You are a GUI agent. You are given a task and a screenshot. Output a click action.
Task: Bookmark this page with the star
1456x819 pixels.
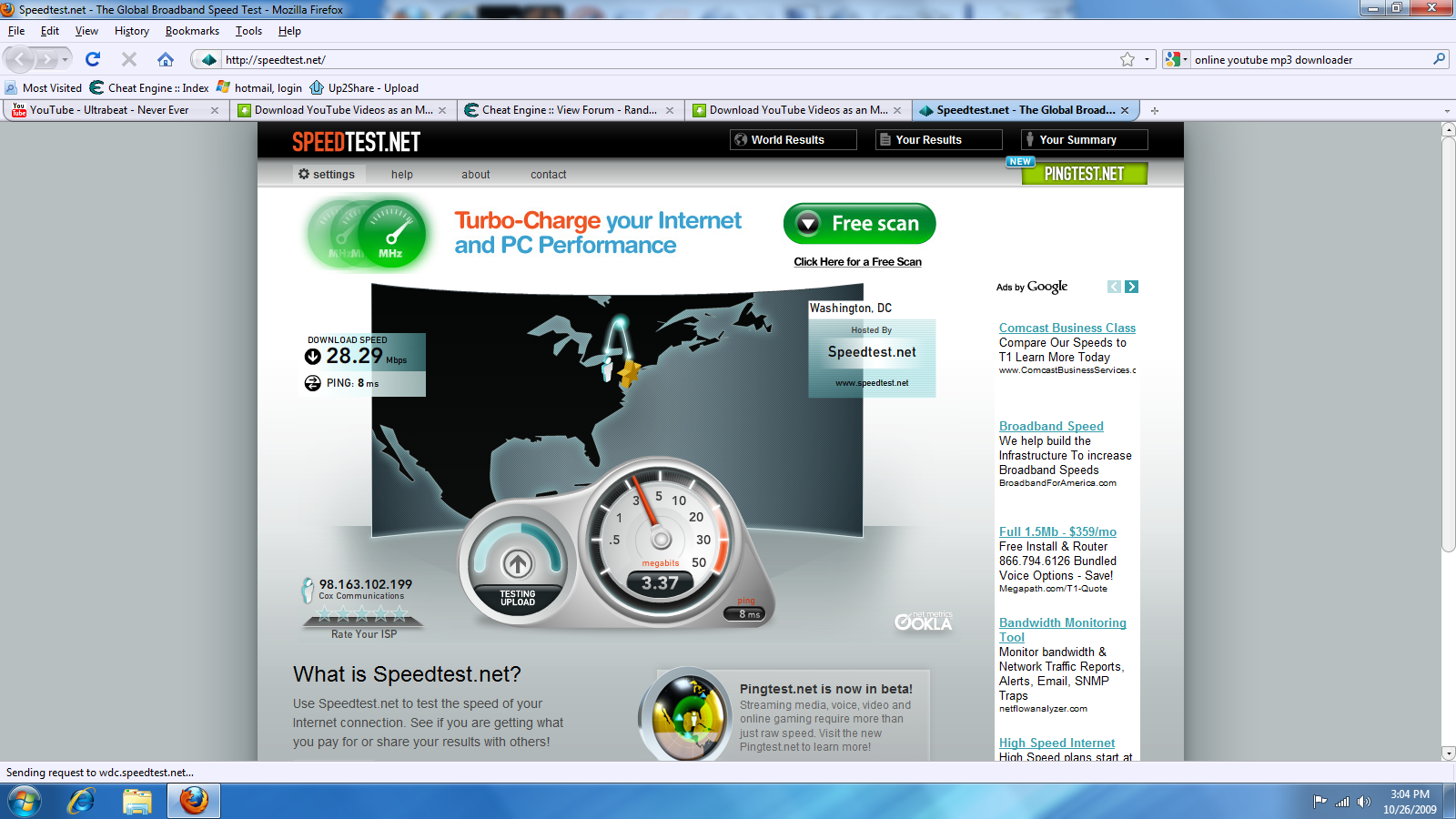coord(1127,59)
